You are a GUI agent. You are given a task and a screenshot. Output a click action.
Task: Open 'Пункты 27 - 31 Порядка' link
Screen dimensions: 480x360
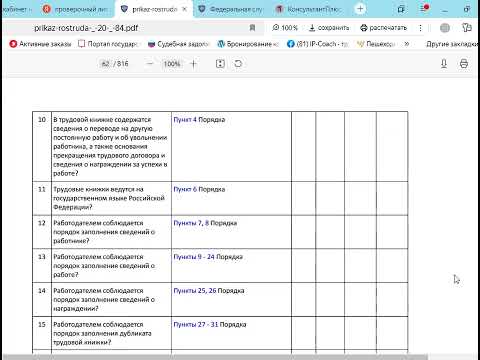tap(210, 325)
